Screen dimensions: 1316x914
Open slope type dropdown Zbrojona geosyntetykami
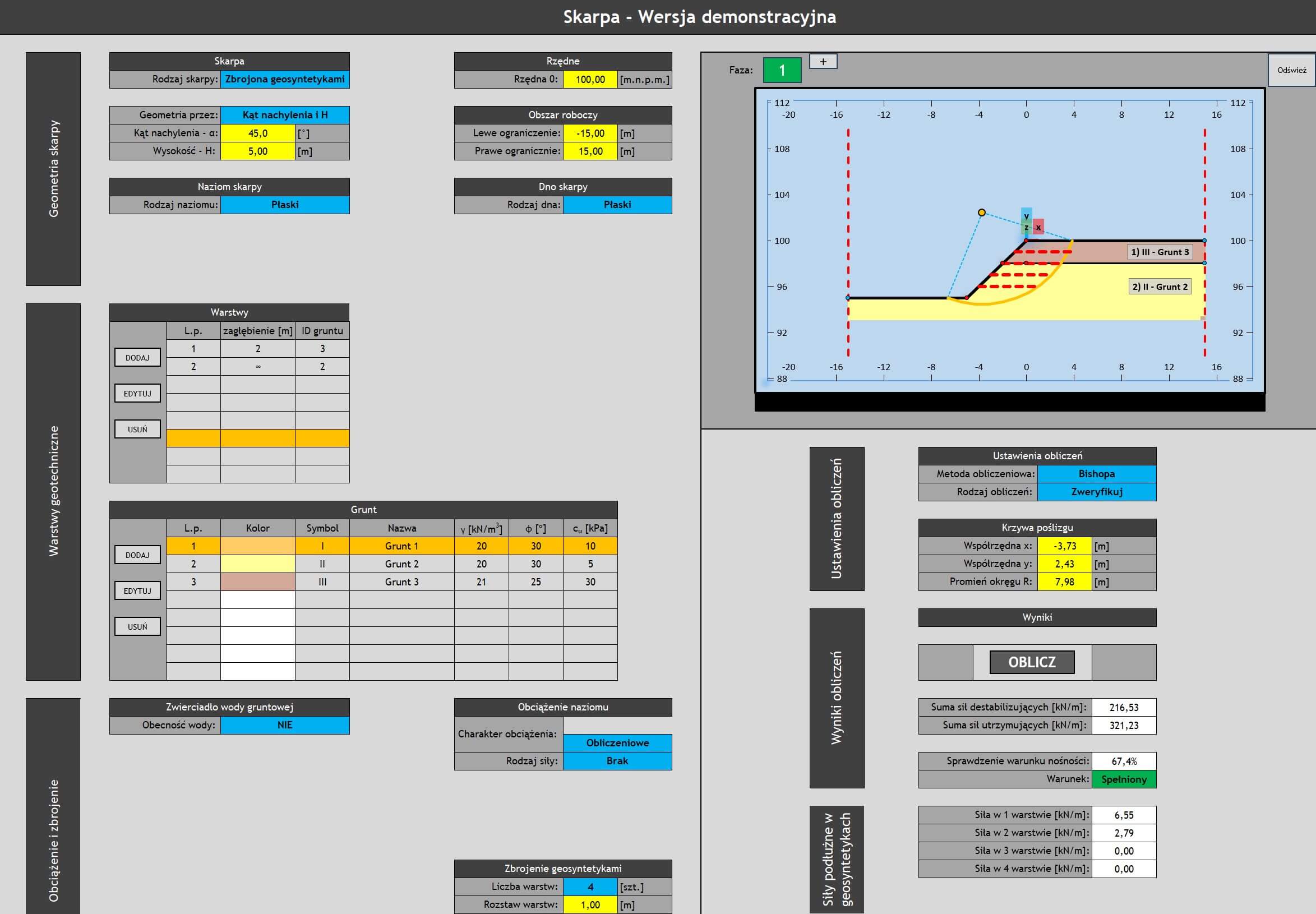click(285, 79)
